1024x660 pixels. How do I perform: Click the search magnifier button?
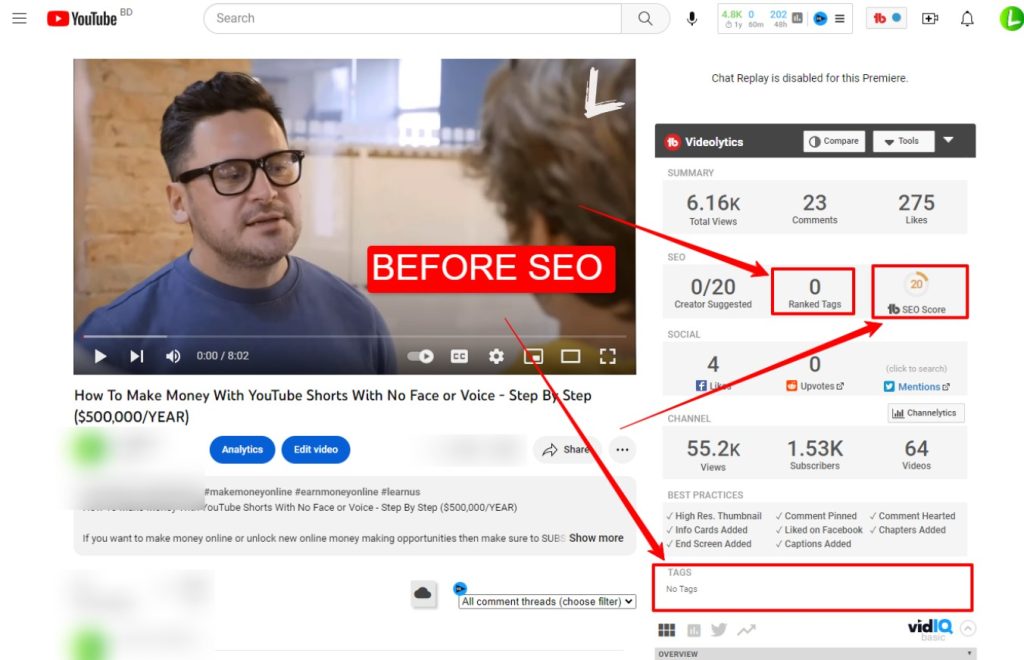tap(645, 18)
